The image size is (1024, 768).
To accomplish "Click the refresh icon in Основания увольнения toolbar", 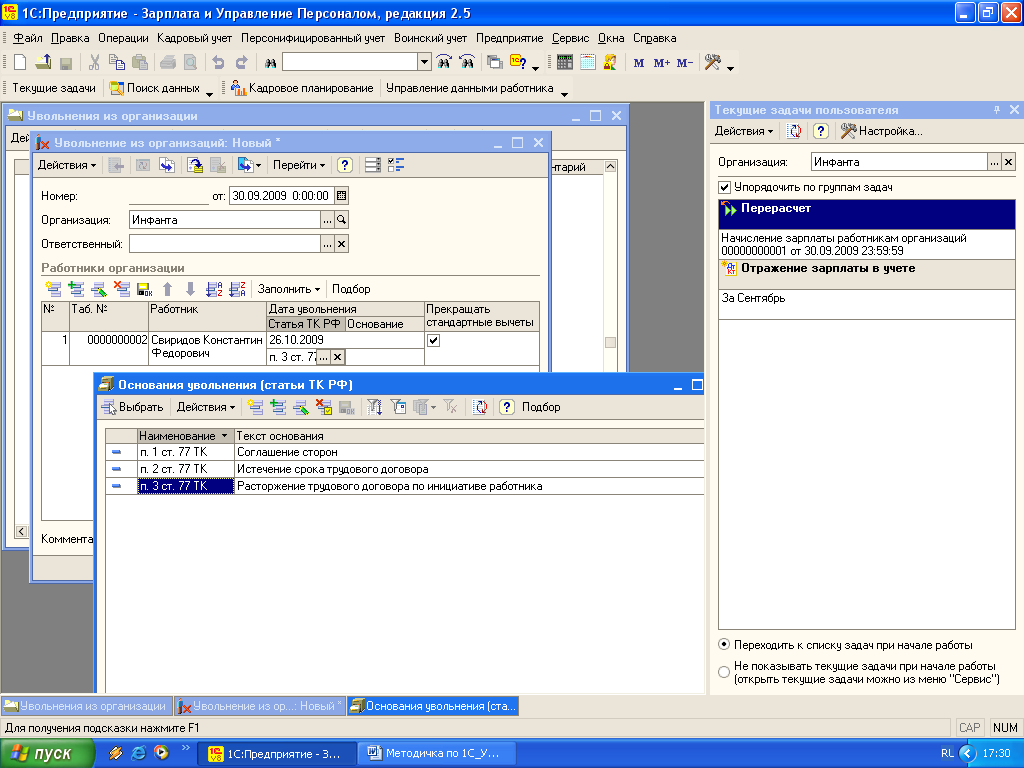I will 481,407.
